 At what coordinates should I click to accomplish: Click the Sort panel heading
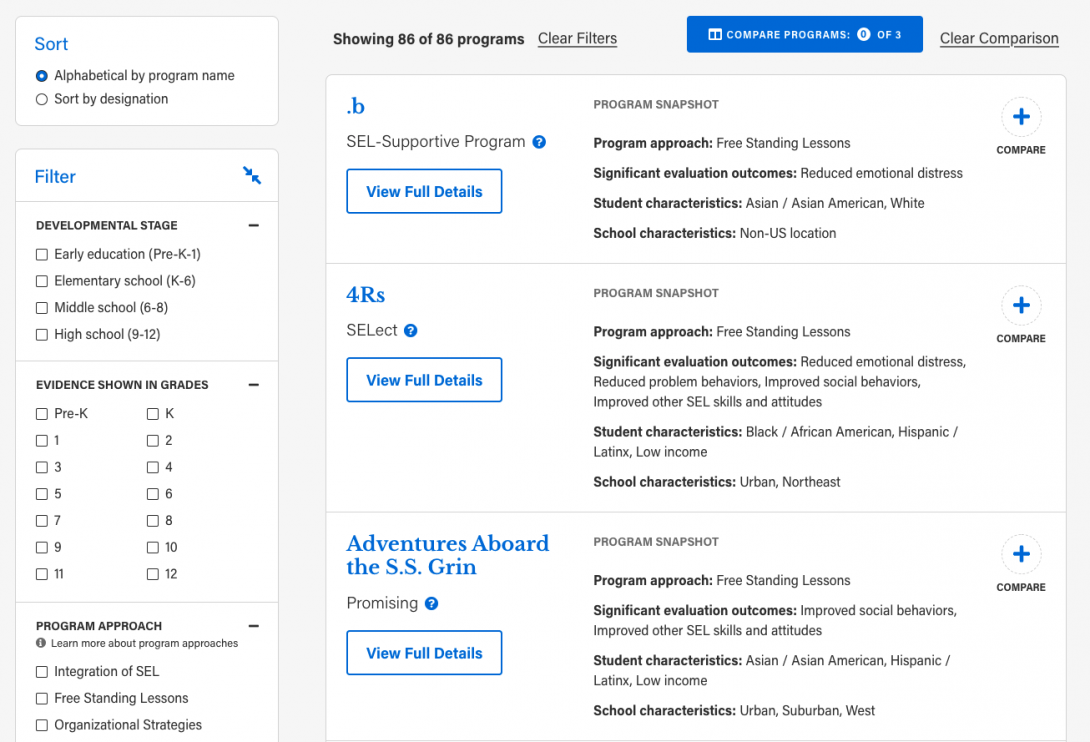51,44
